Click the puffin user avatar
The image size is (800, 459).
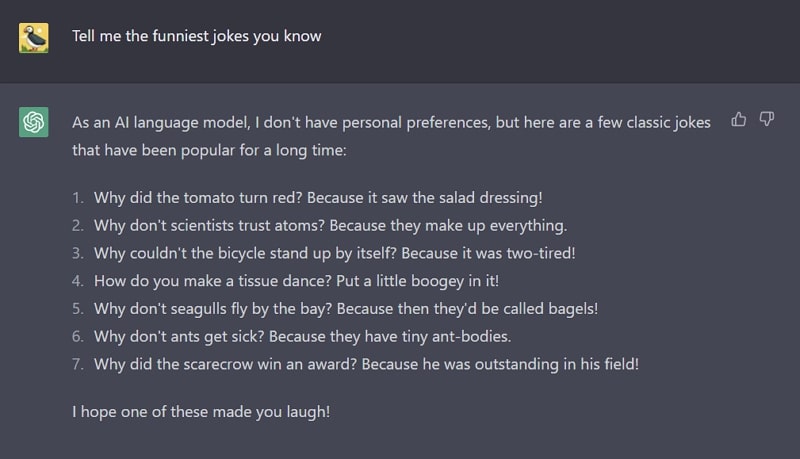(x=34, y=38)
